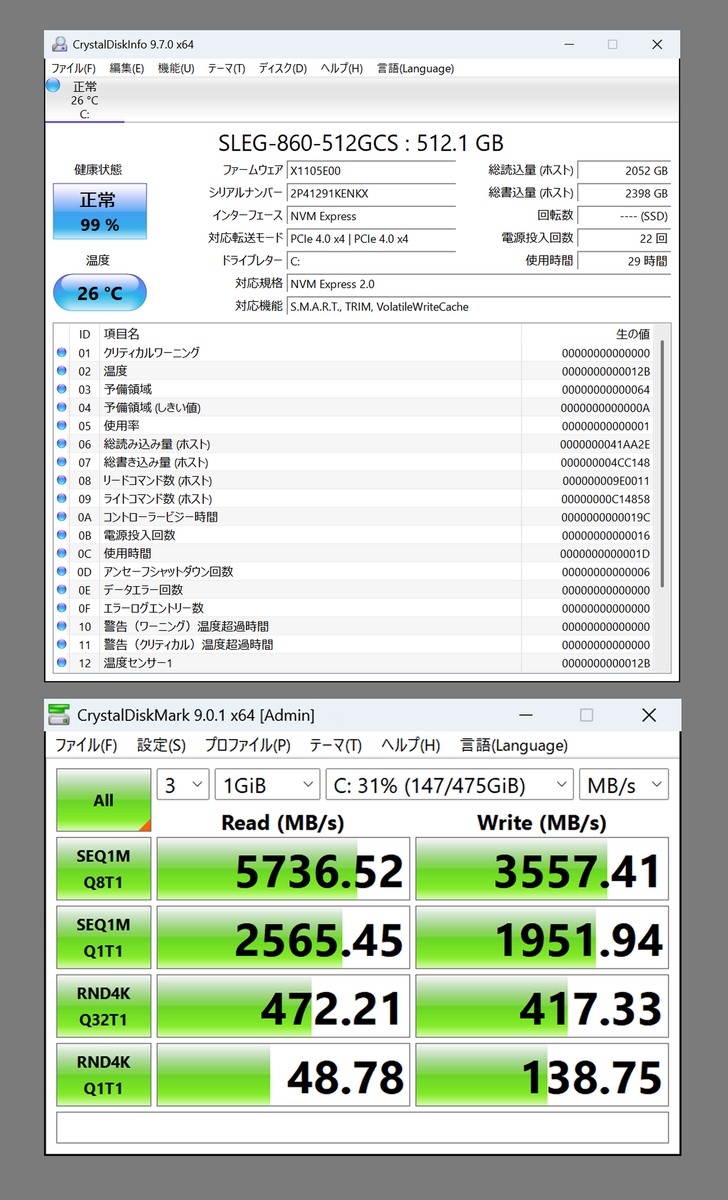This screenshot has width=728, height=1200.
Task: Open 設定(S) menu in CrystalDiskMark
Action: click(161, 745)
